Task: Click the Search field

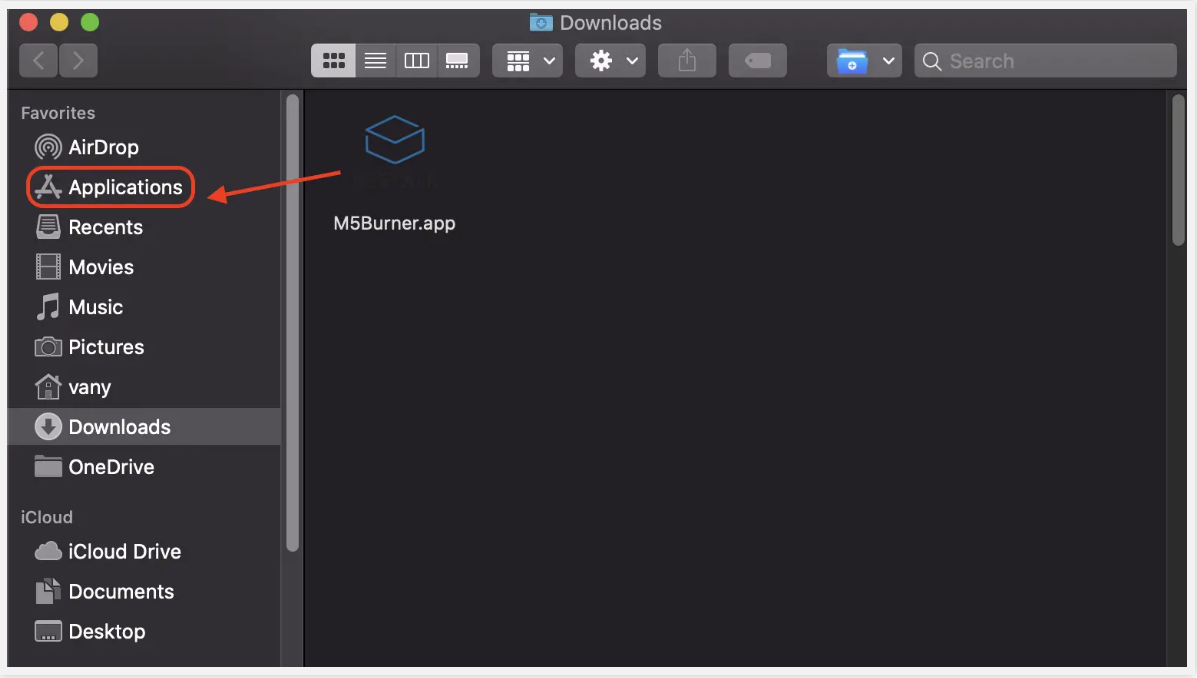Action: (1045, 60)
